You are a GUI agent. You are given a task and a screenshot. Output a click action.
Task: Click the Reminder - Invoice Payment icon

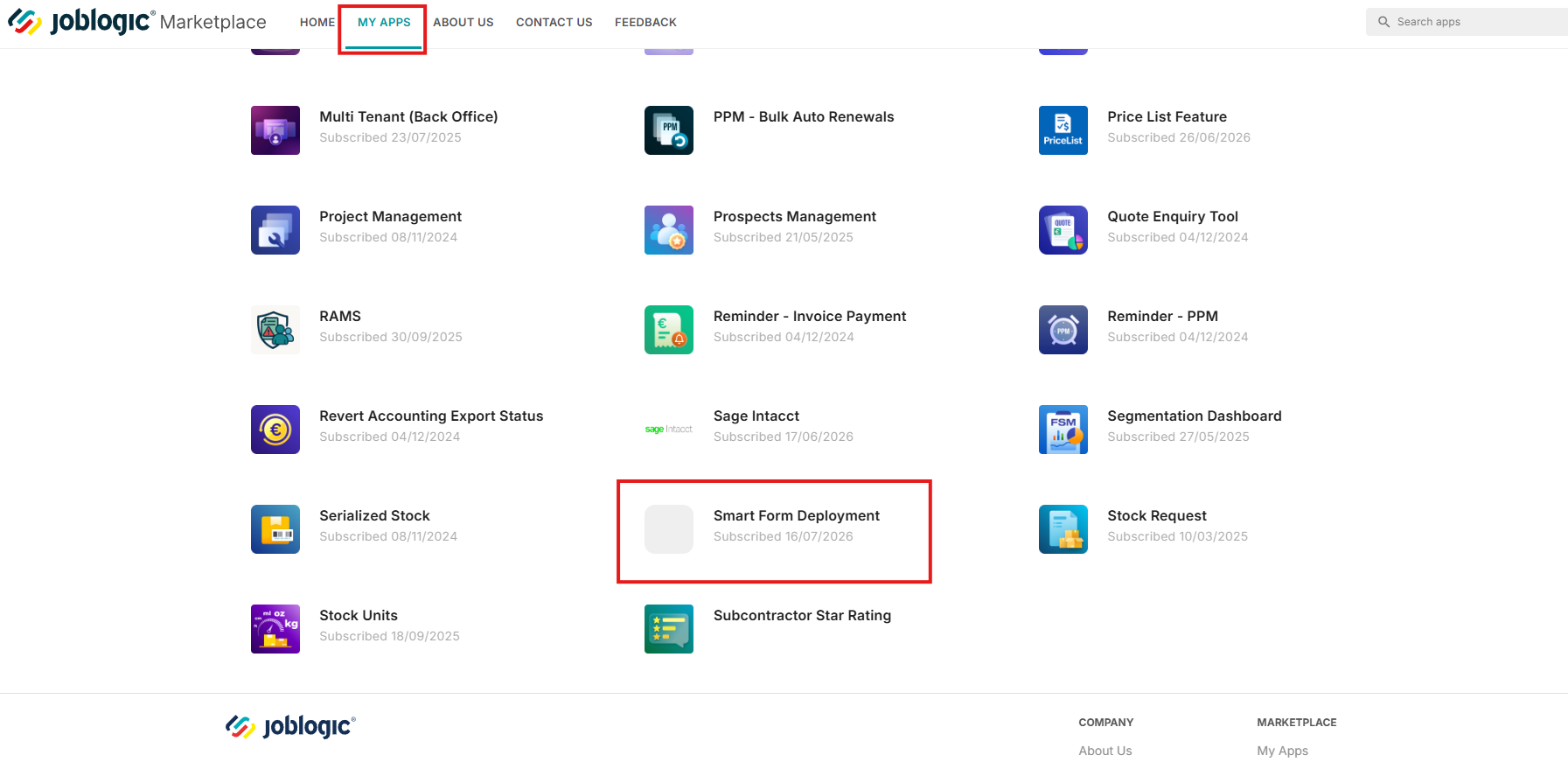pyautogui.click(x=669, y=330)
